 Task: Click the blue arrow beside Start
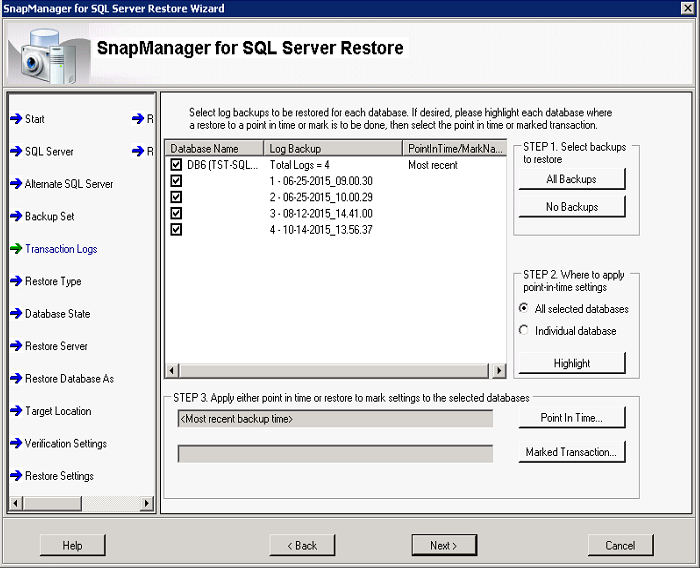(16, 119)
